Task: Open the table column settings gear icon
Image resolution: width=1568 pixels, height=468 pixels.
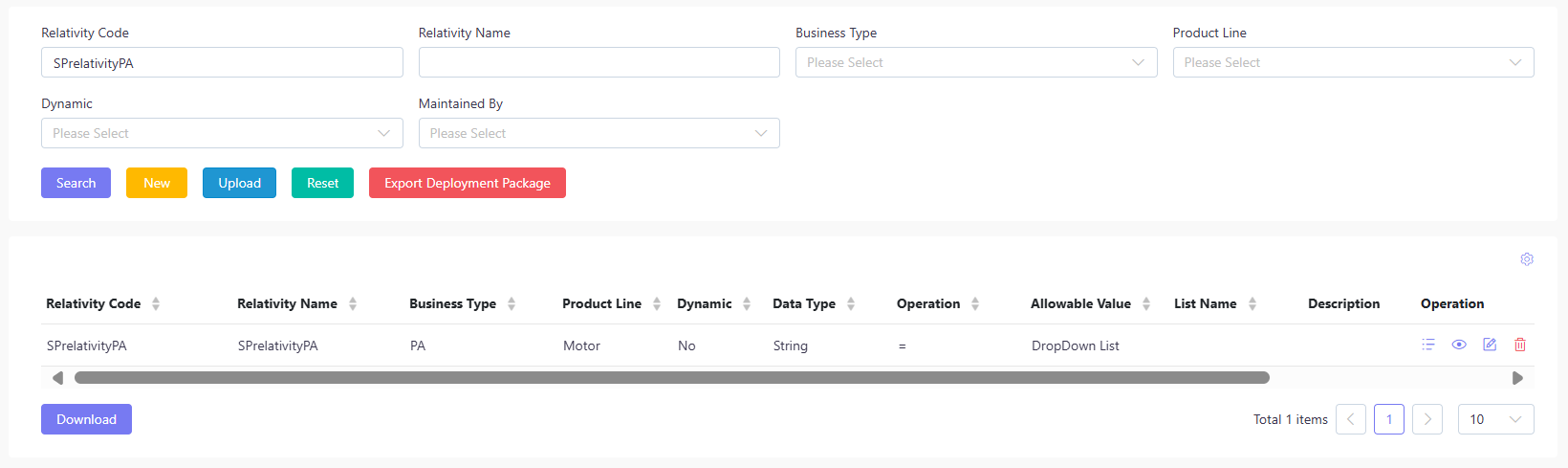Action: click(1527, 259)
